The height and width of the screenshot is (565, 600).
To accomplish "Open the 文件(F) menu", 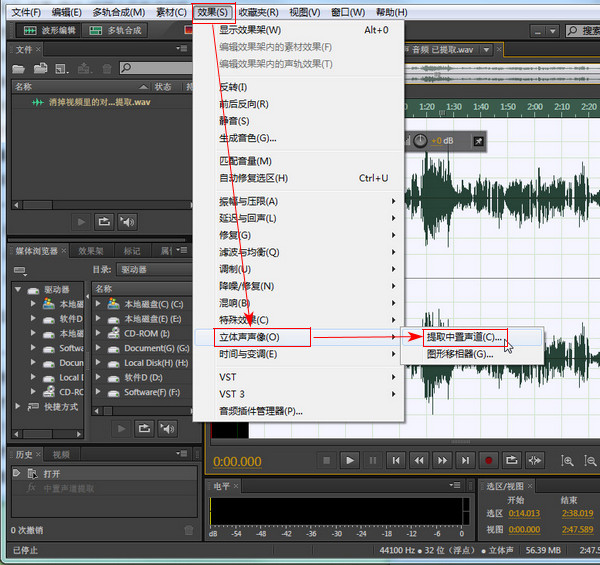I will click(x=26, y=12).
